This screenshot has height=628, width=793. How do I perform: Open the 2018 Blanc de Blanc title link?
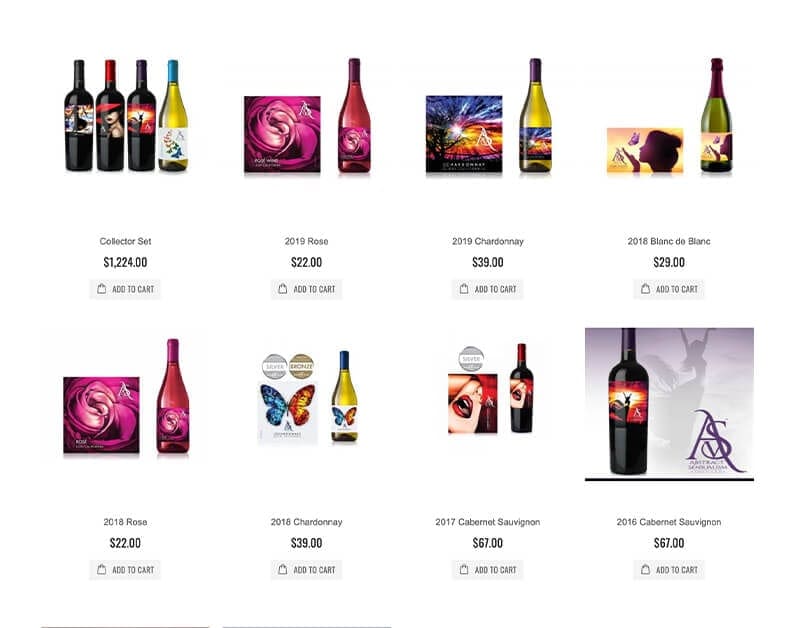click(669, 241)
